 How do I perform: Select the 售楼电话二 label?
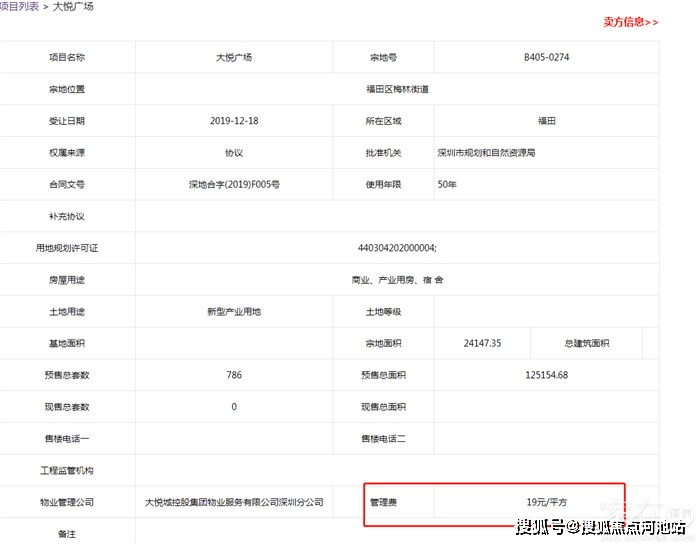(383, 439)
